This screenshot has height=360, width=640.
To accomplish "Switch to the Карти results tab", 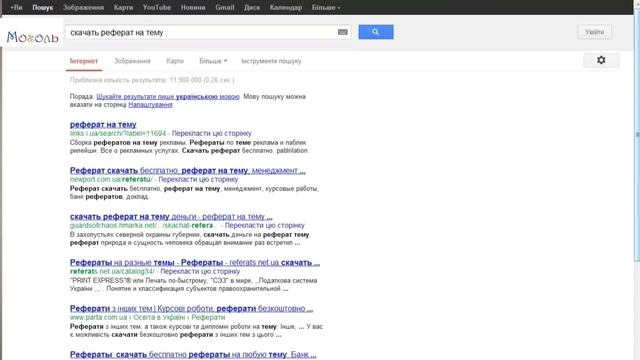I will tap(175, 61).
